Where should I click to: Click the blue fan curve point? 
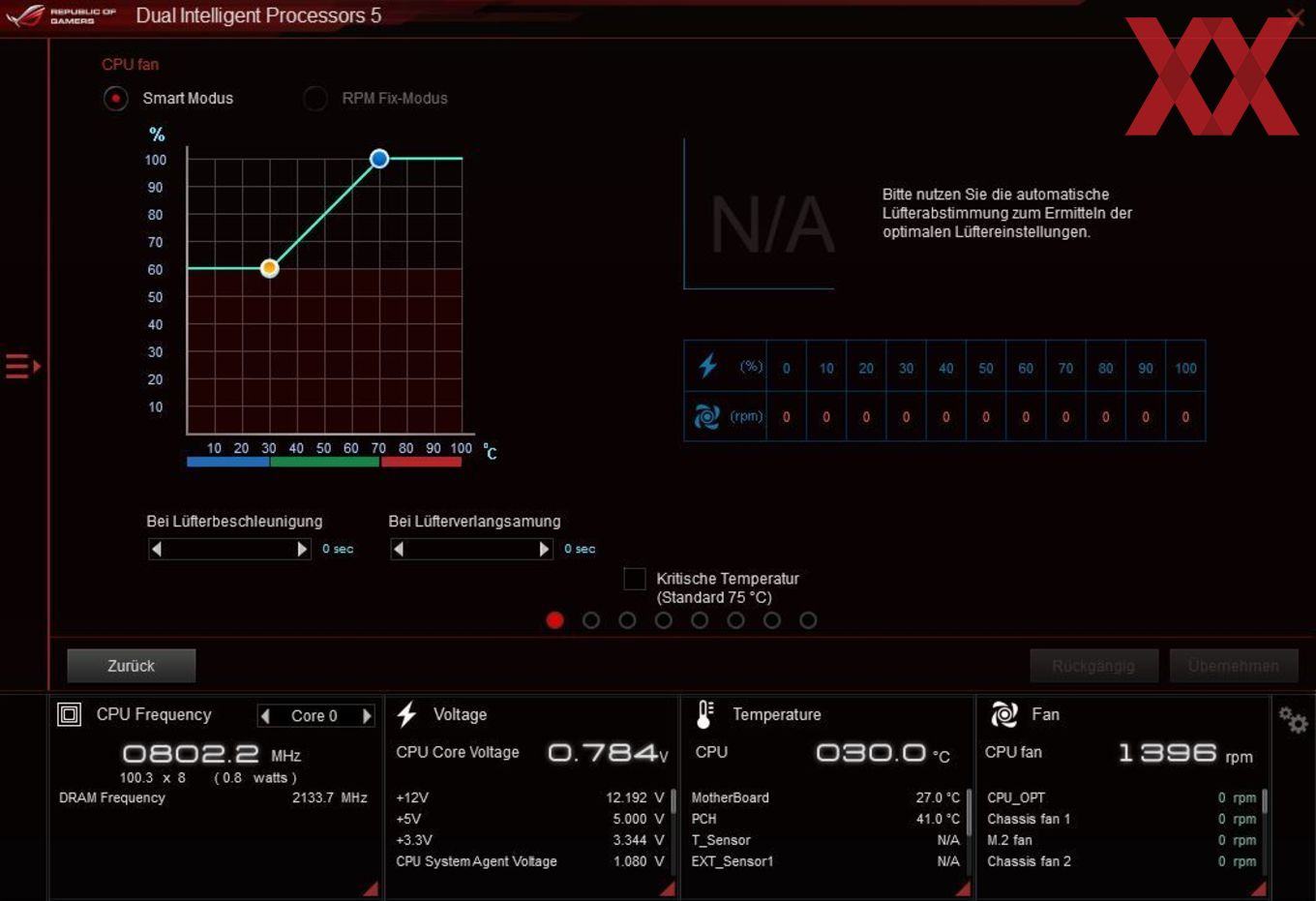(x=379, y=159)
